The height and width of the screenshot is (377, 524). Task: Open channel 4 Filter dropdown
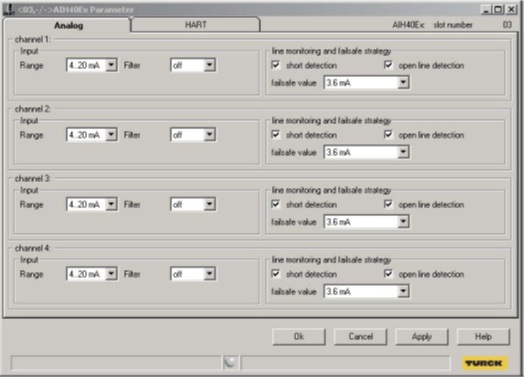pos(210,273)
